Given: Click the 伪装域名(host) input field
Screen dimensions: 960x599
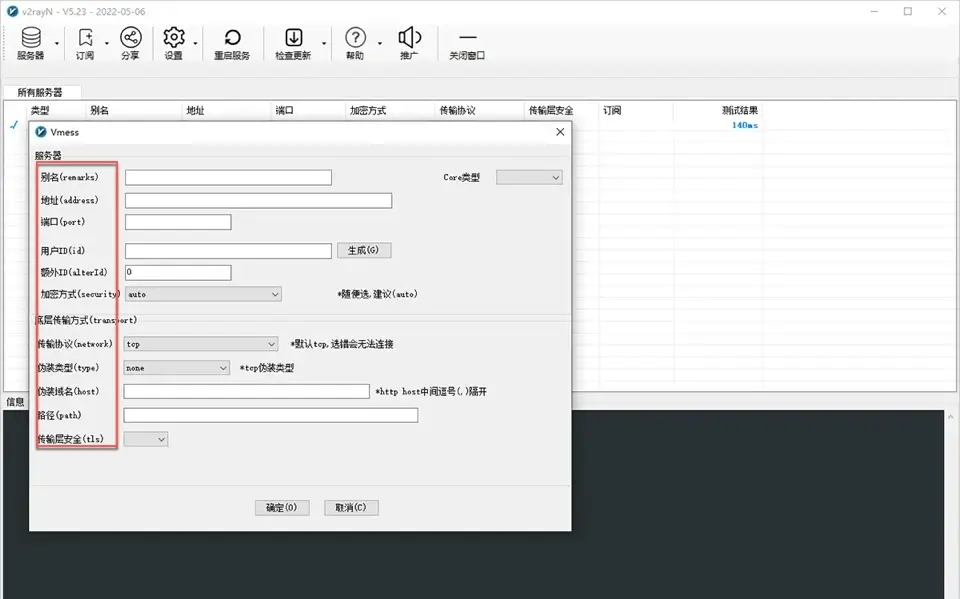Looking at the screenshot, I should click(247, 391).
